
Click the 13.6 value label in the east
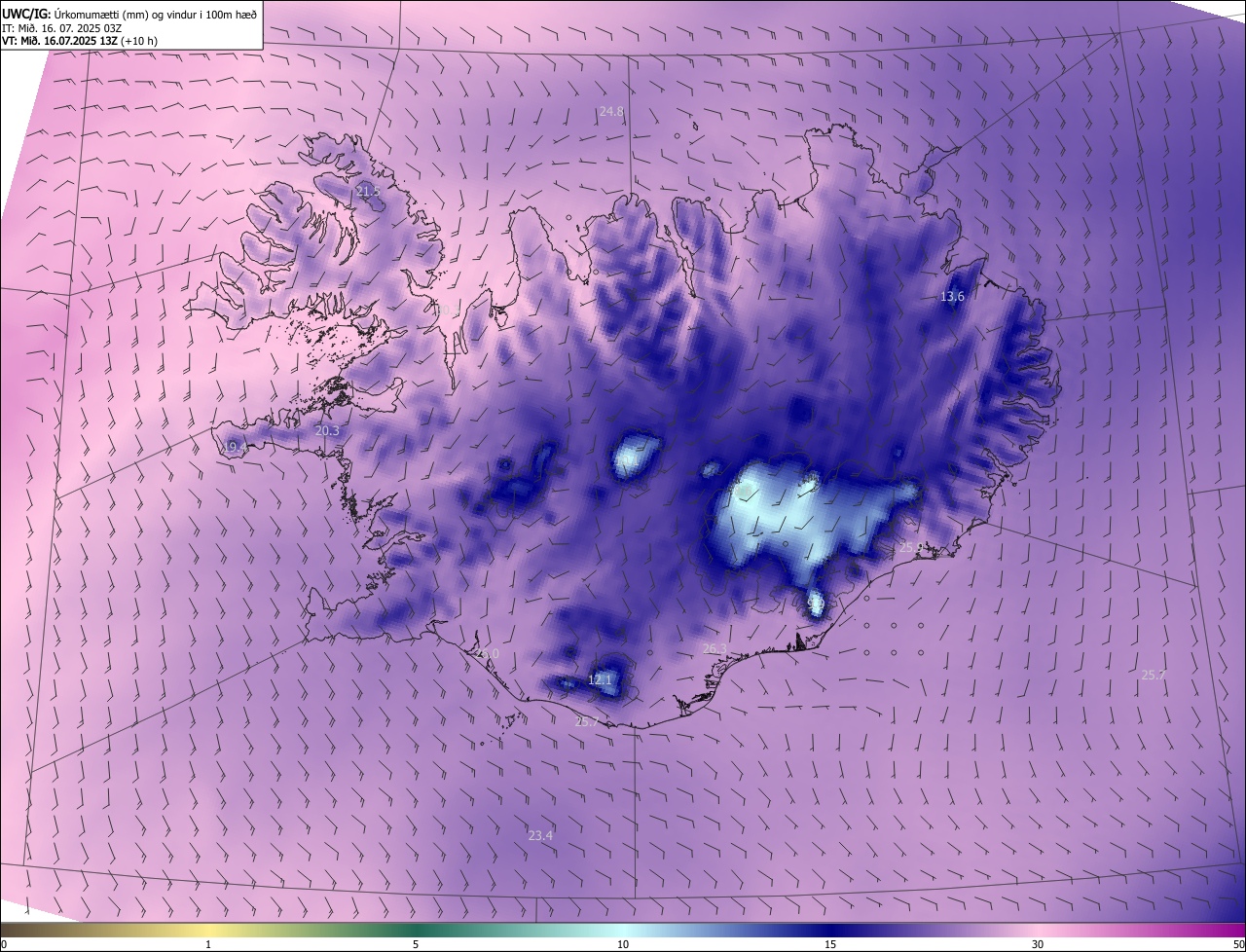(x=952, y=297)
